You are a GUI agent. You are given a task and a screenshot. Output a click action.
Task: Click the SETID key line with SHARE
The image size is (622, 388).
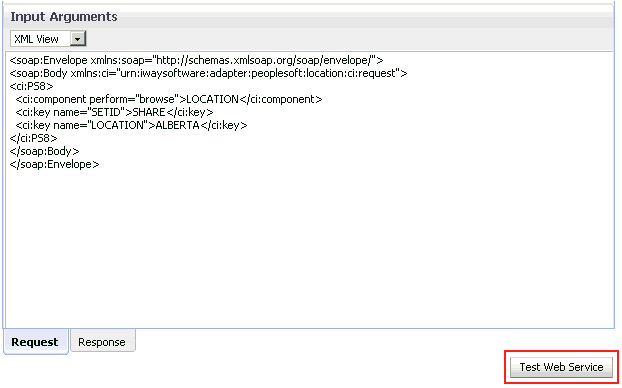[x=114, y=112]
